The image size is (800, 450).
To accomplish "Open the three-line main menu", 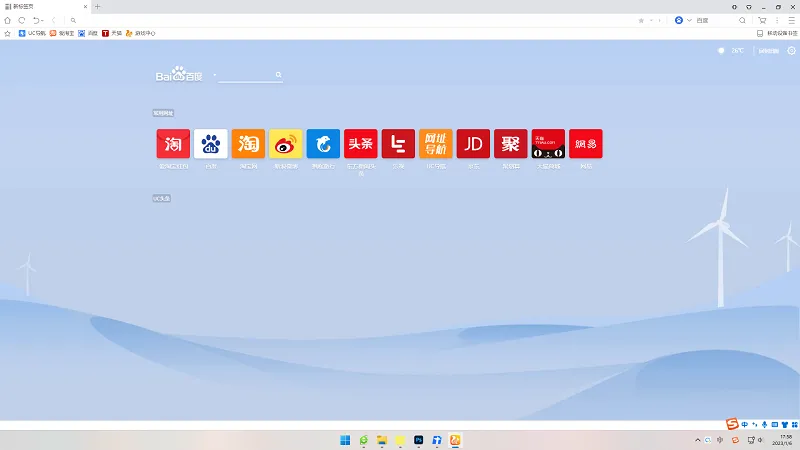I will coord(792,20).
